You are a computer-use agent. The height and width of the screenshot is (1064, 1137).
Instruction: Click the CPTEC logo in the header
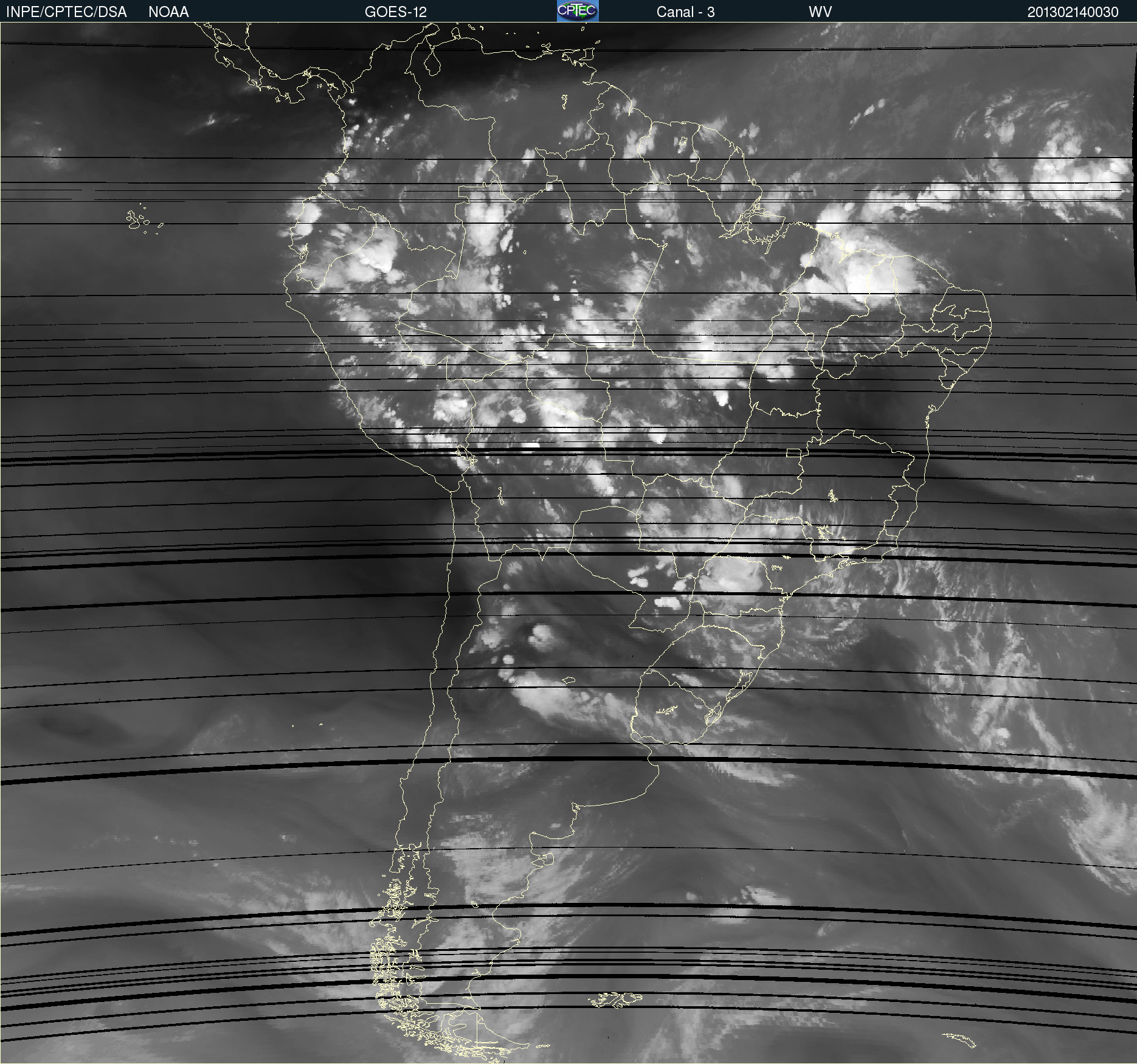pos(577,11)
